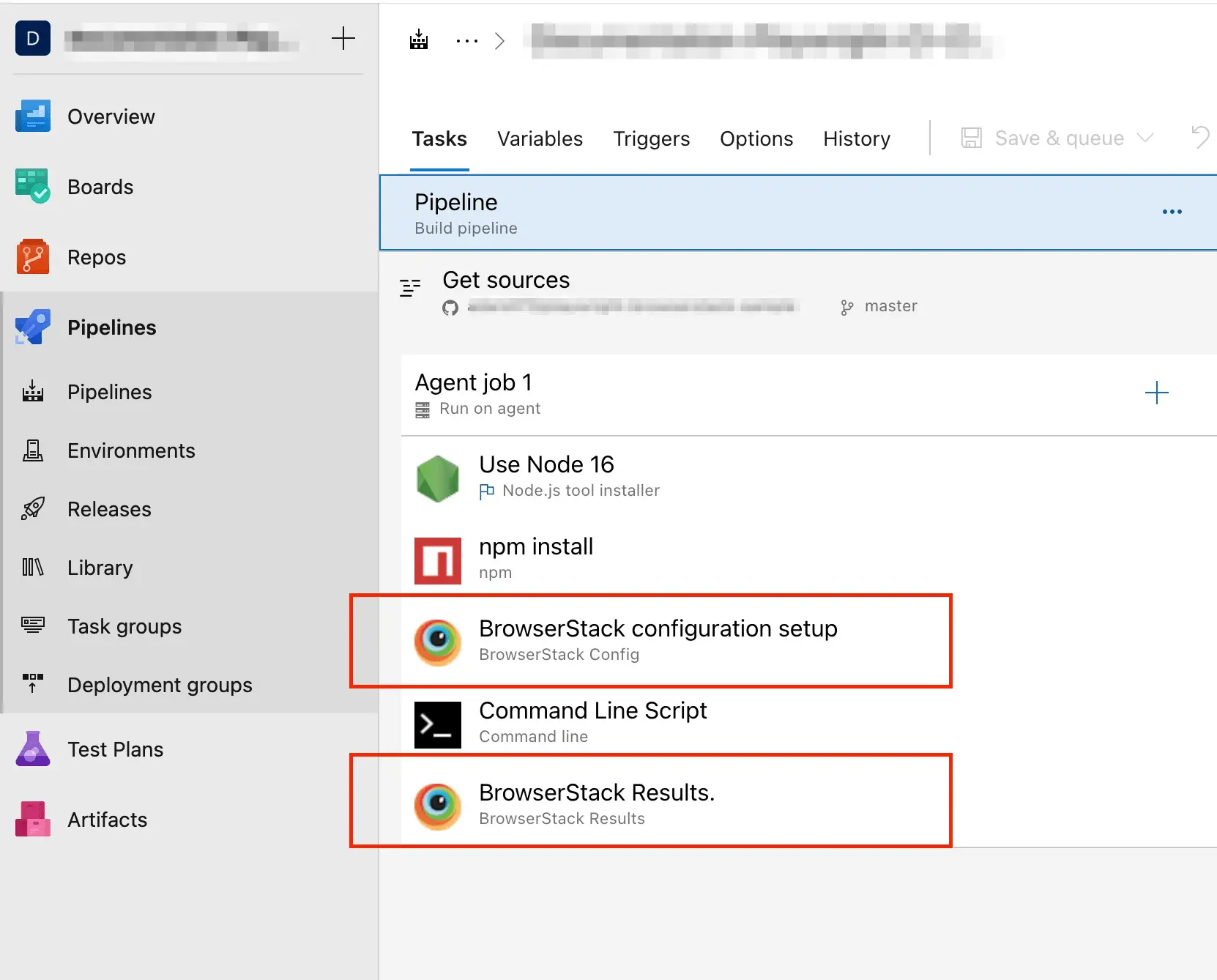The width and height of the screenshot is (1217, 980).
Task: Click the plus icon beside project name
Action: [x=343, y=39]
